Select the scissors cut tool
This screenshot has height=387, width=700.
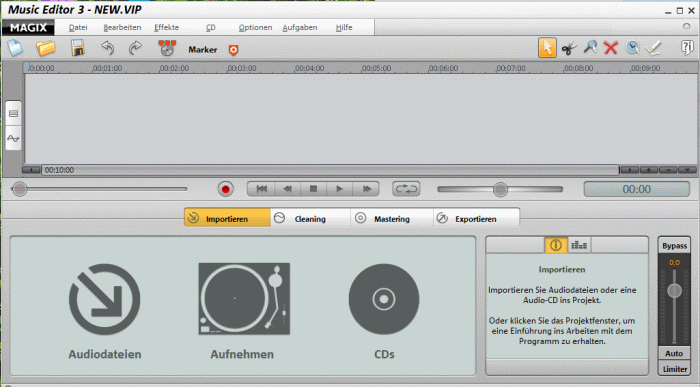[x=569, y=48]
